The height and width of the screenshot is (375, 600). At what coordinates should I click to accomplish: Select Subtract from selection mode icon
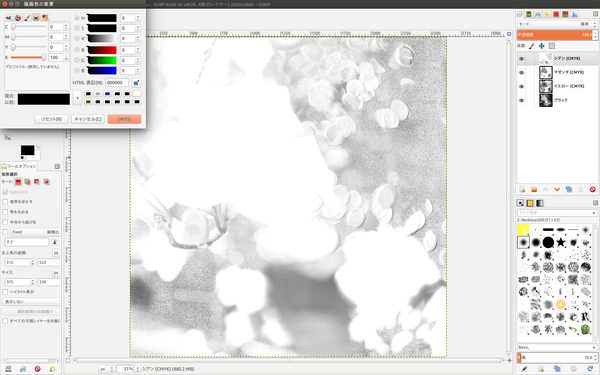[37, 182]
